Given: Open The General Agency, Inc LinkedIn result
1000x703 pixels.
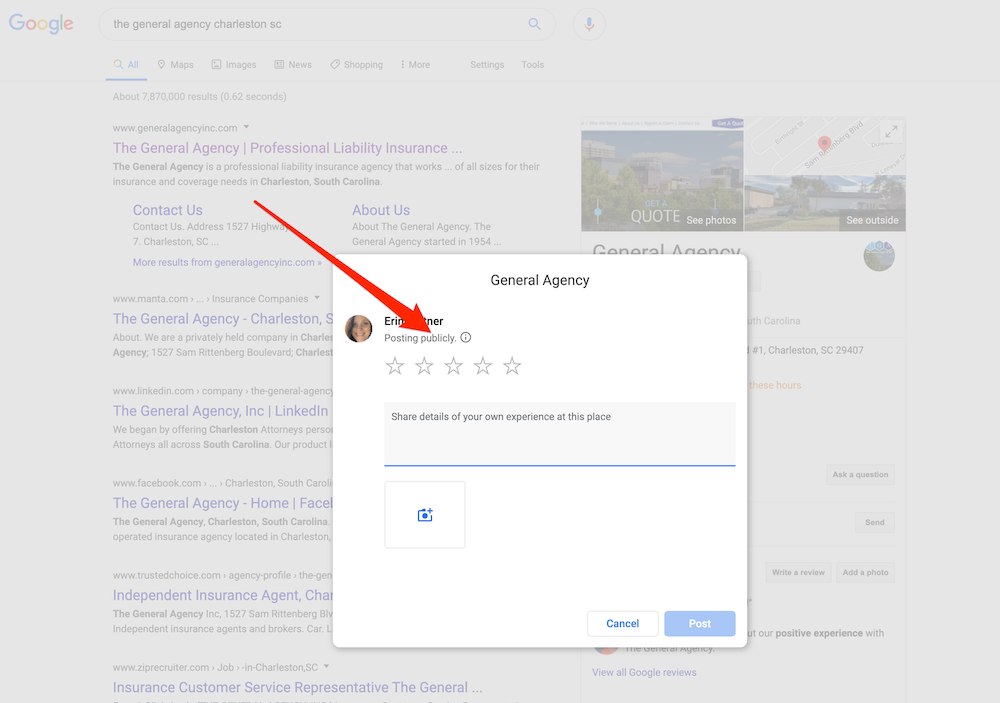Looking at the screenshot, I should [x=221, y=411].
